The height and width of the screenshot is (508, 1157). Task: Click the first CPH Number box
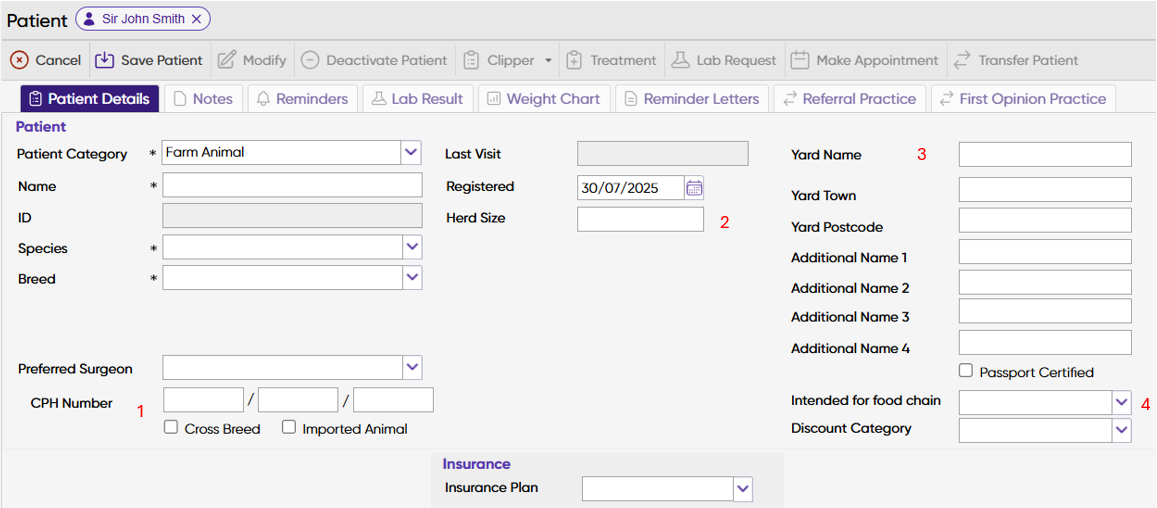click(x=204, y=399)
